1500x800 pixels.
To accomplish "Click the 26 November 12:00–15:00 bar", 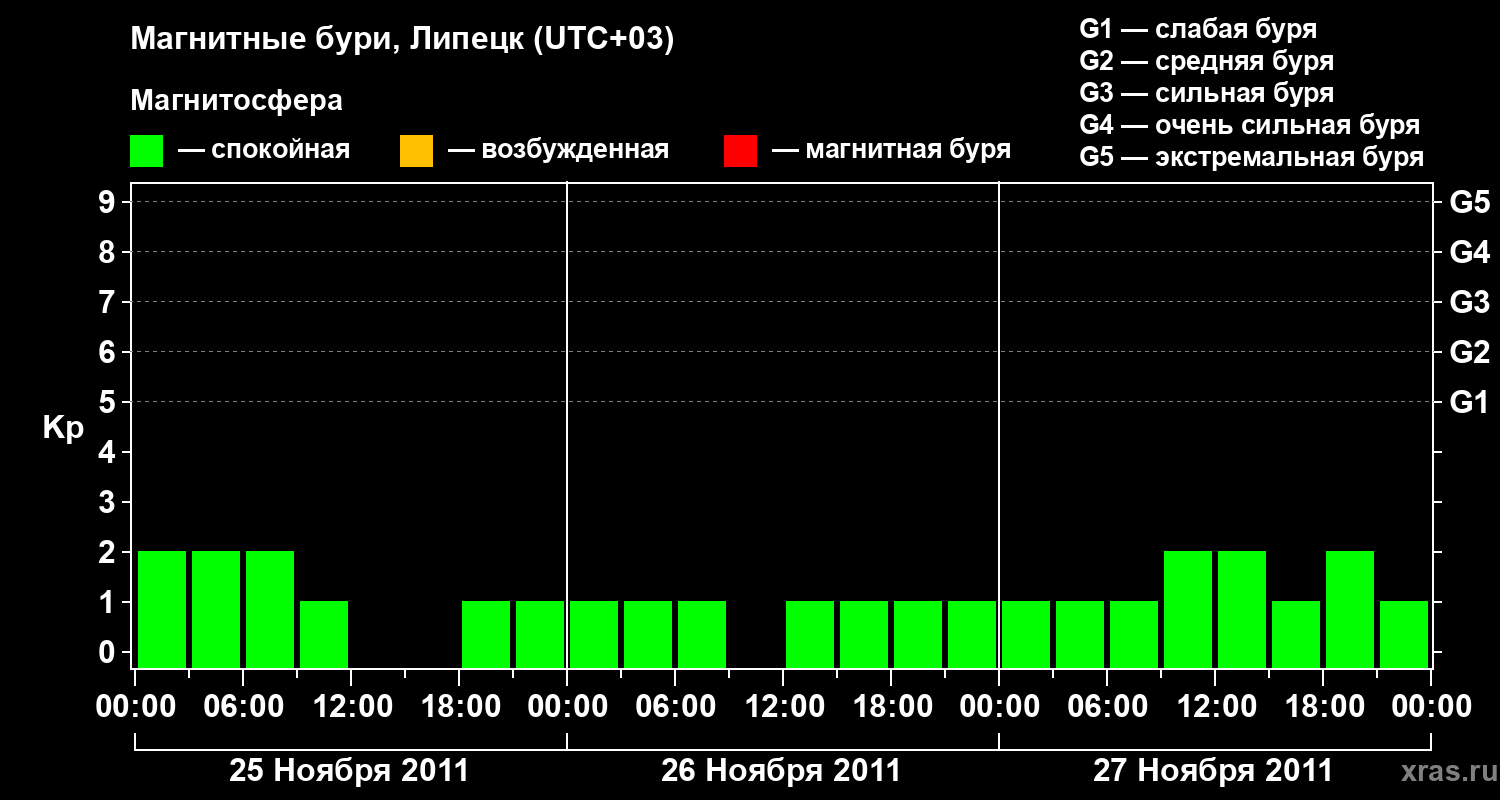I will 810,634.
